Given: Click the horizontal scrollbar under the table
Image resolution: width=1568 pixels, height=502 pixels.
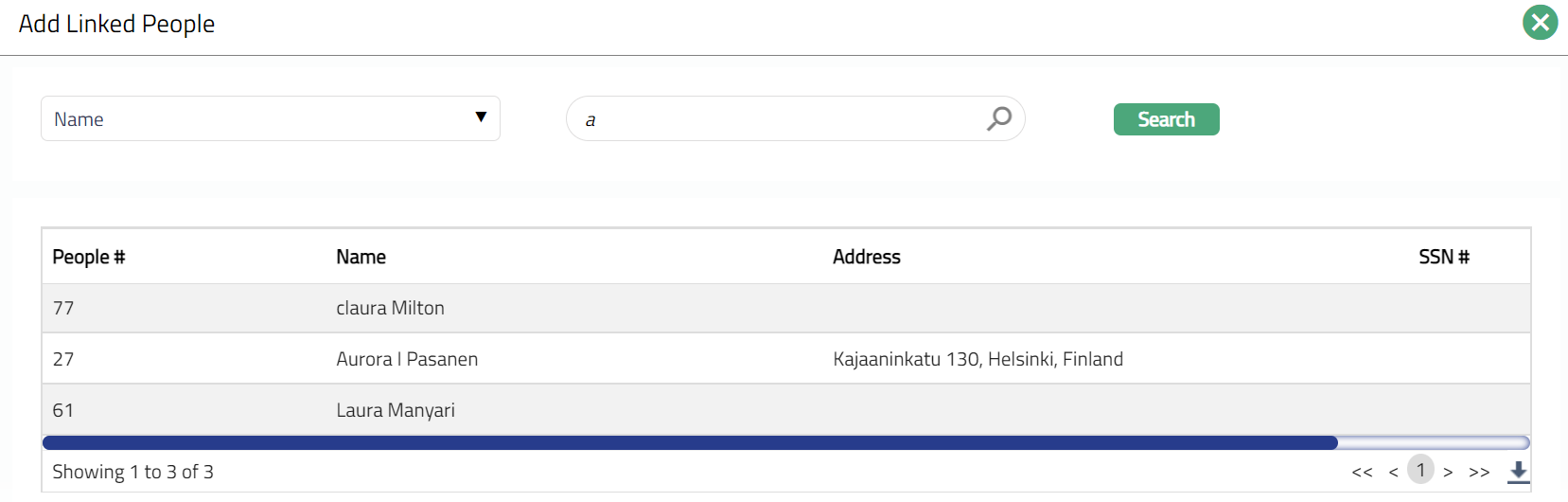Looking at the screenshot, I should (690, 442).
